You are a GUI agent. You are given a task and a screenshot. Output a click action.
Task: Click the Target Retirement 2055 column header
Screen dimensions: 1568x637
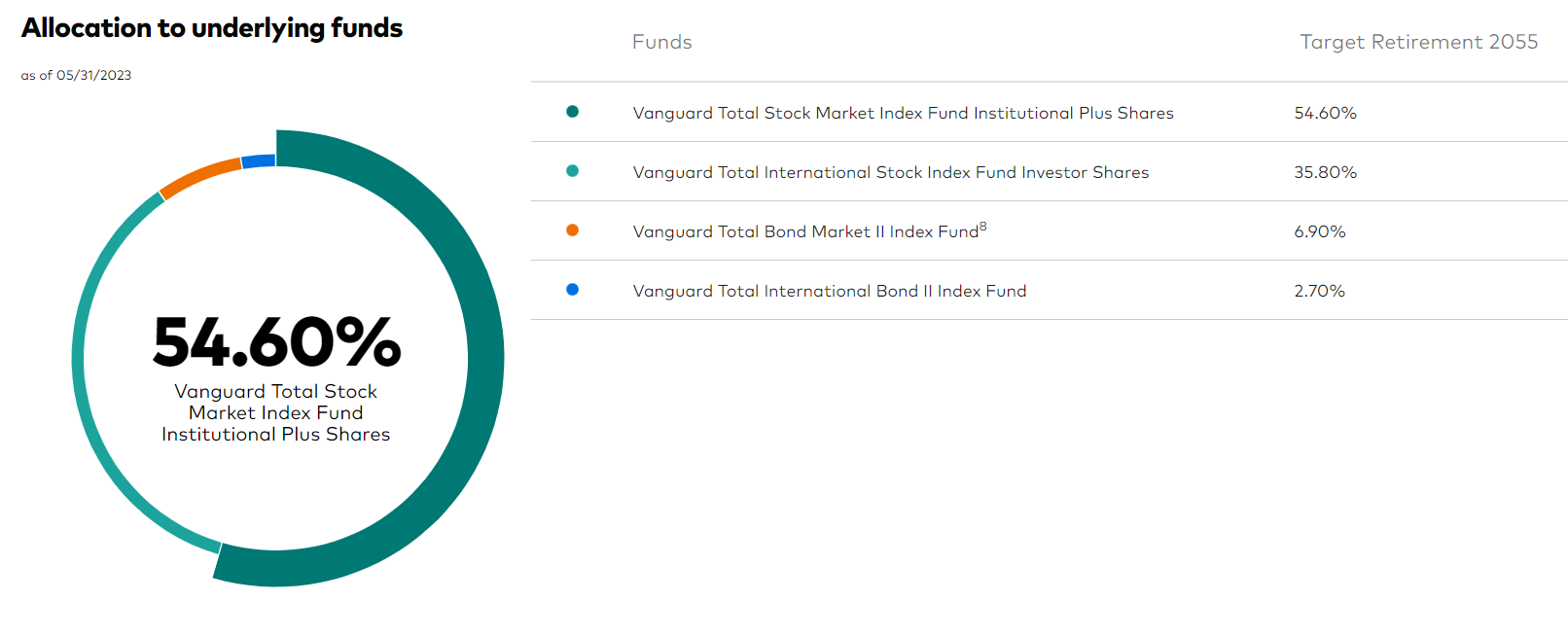pyautogui.click(x=1419, y=42)
